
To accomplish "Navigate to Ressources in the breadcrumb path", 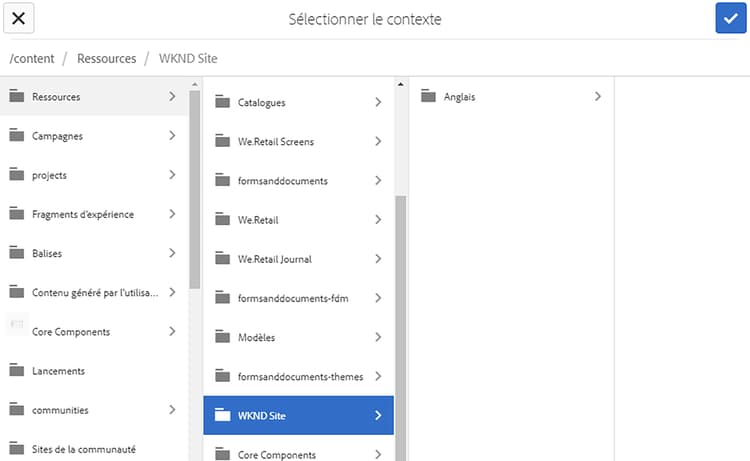I will coord(106,59).
